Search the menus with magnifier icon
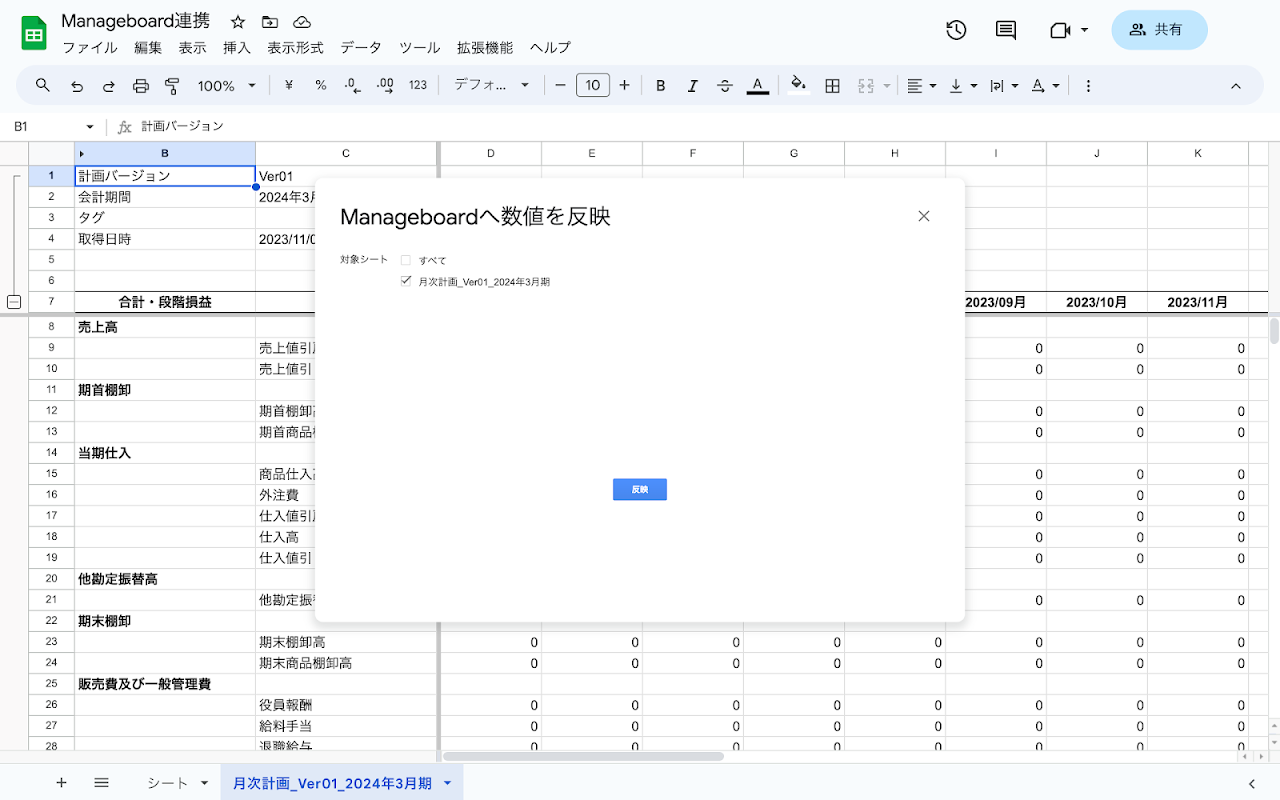The image size is (1280, 800). (43, 86)
